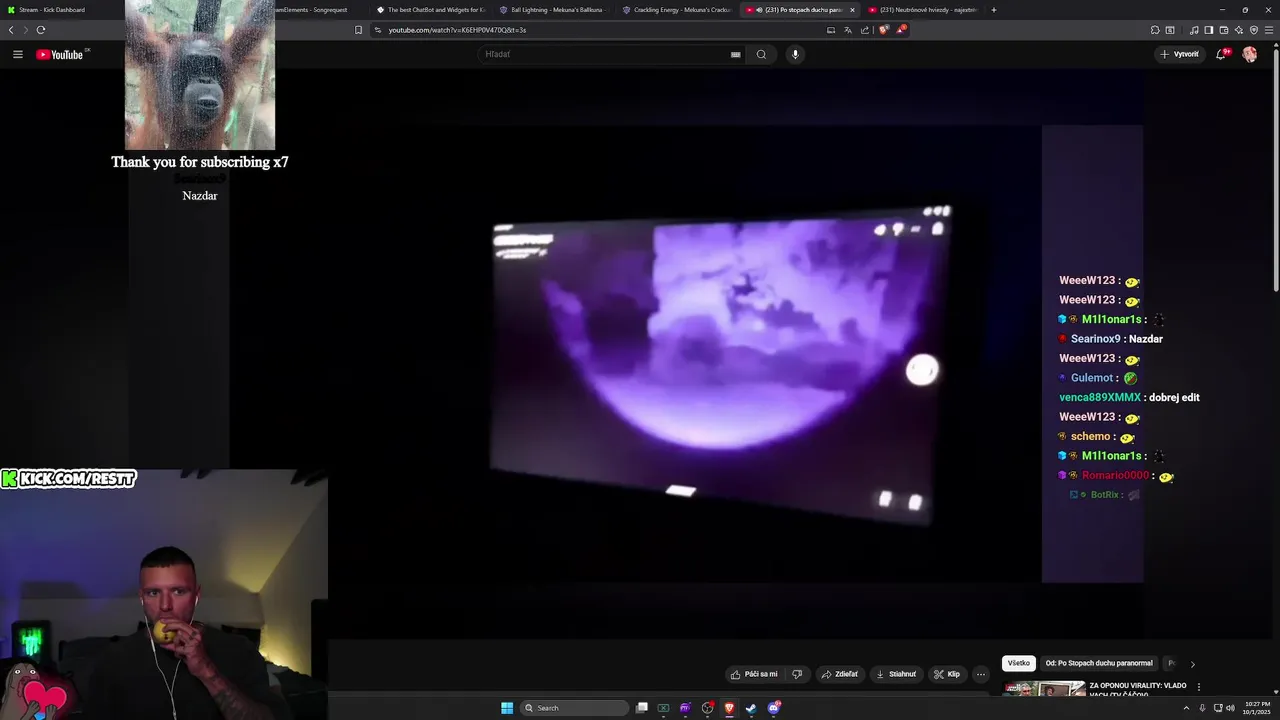Image resolution: width=1280 pixels, height=720 pixels.
Task: Open Discord from the taskbar
Action: (773, 708)
